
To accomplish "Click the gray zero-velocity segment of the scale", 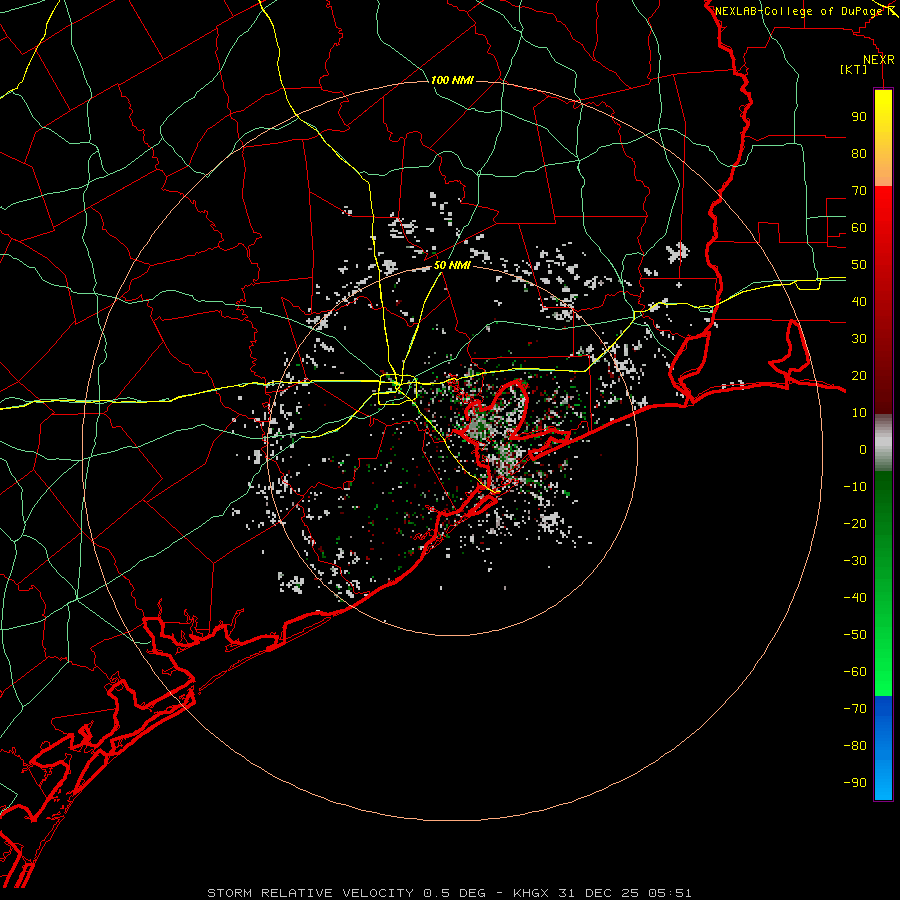I will click(883, 442).
